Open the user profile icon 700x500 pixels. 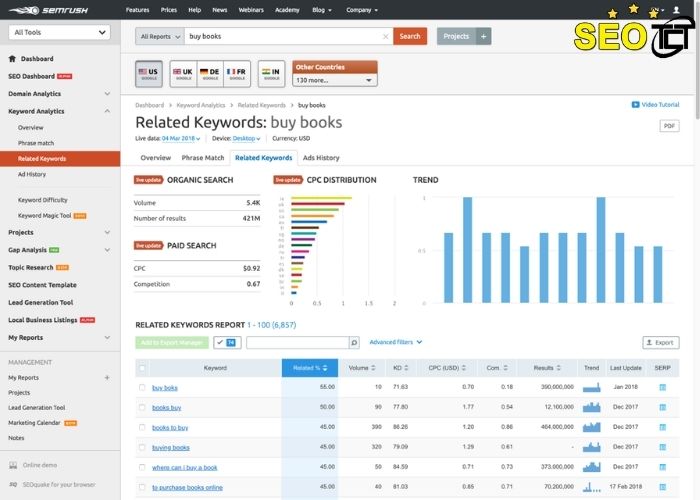(x=676, y=10)
